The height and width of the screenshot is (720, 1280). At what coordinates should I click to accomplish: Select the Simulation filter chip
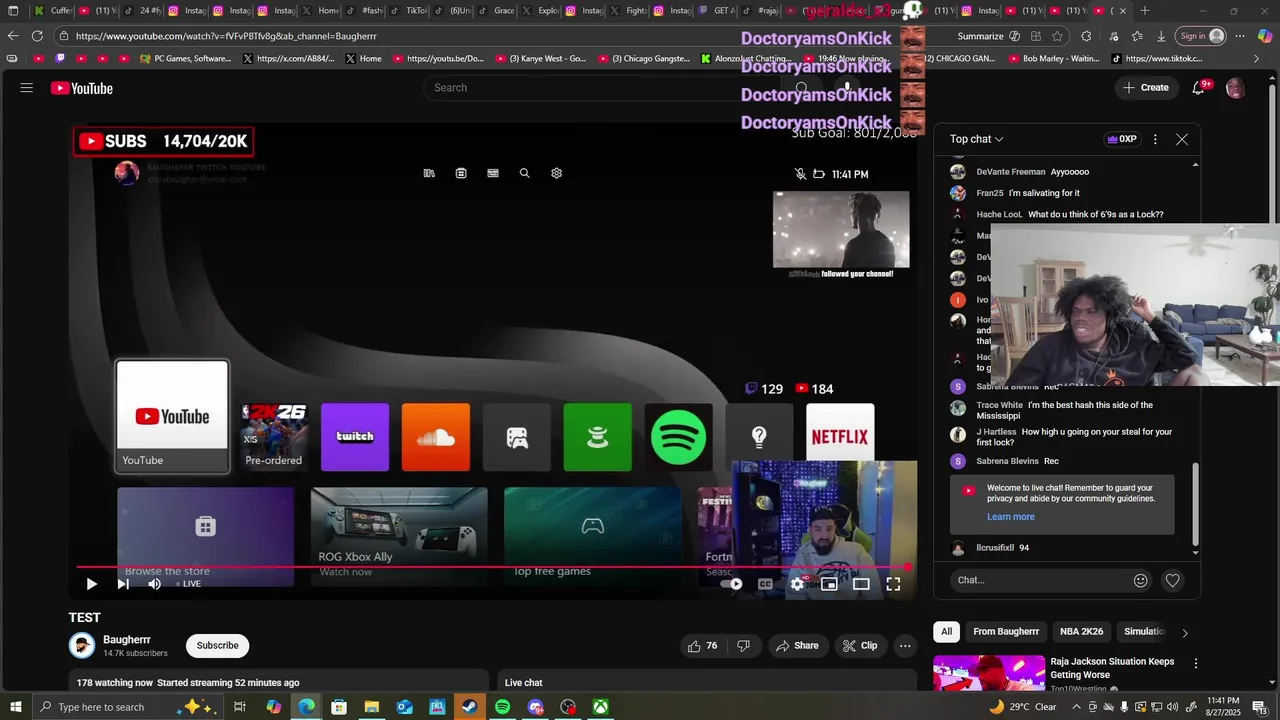pos(1144,632)
